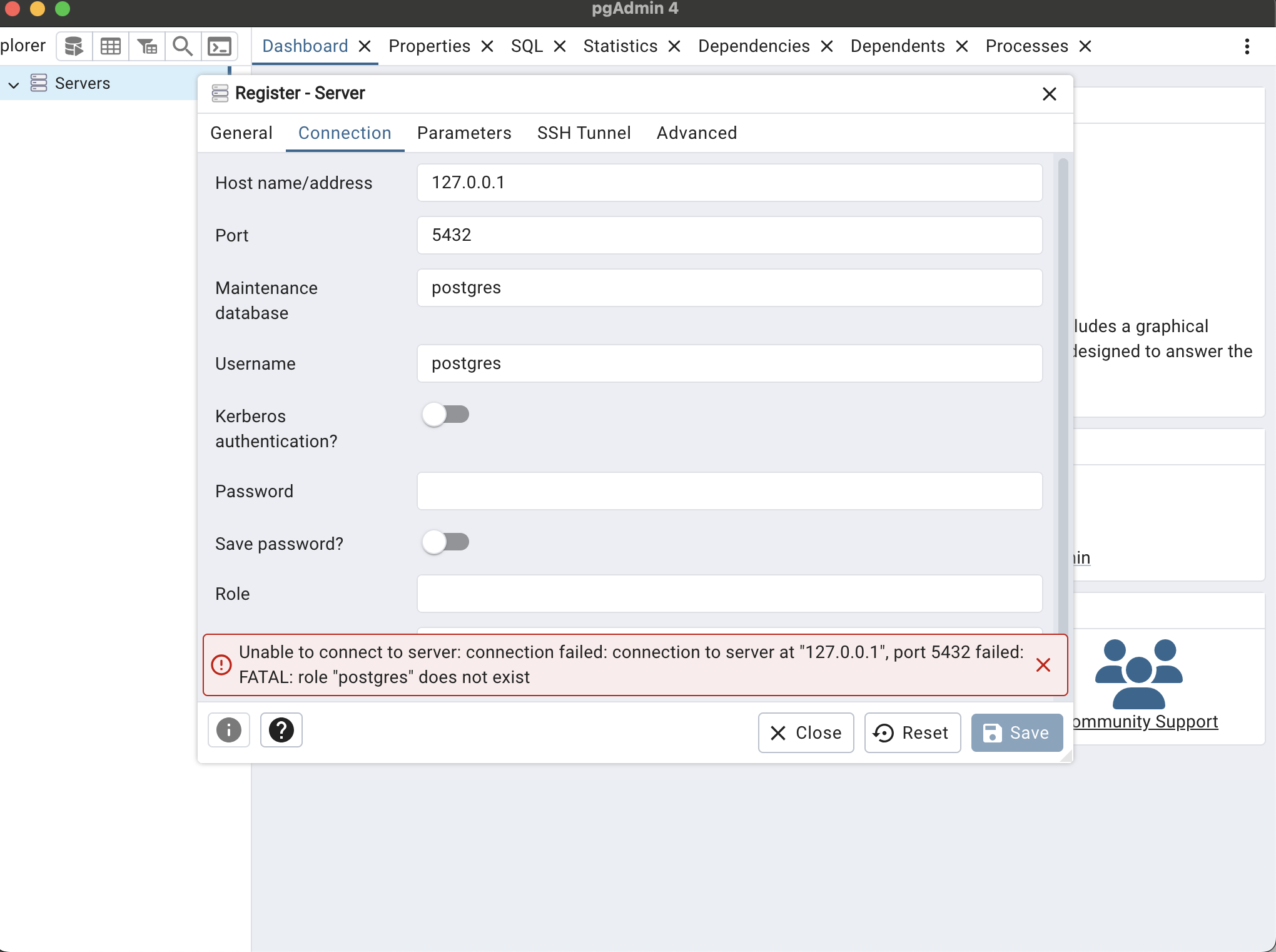Close the Dashboard tab with its X
Screen dimensions: 1276x952
(365, 46)
